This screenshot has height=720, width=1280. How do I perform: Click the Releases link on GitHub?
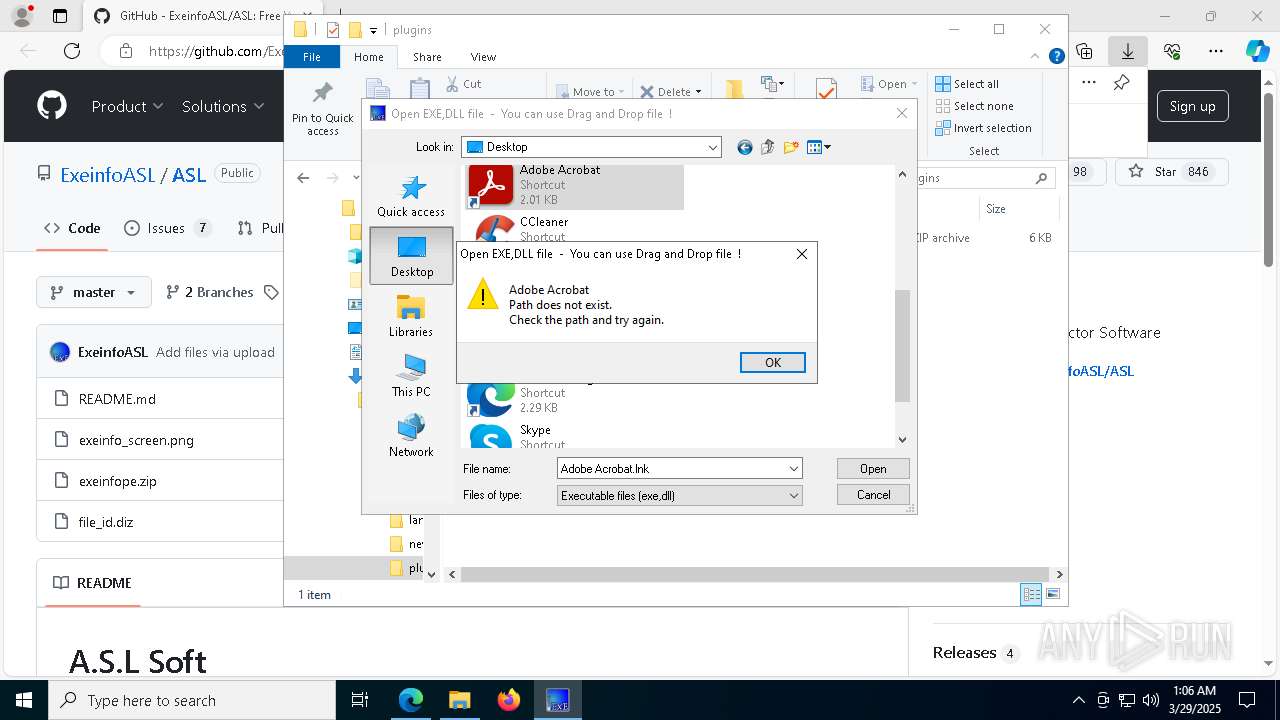(964, 653)
